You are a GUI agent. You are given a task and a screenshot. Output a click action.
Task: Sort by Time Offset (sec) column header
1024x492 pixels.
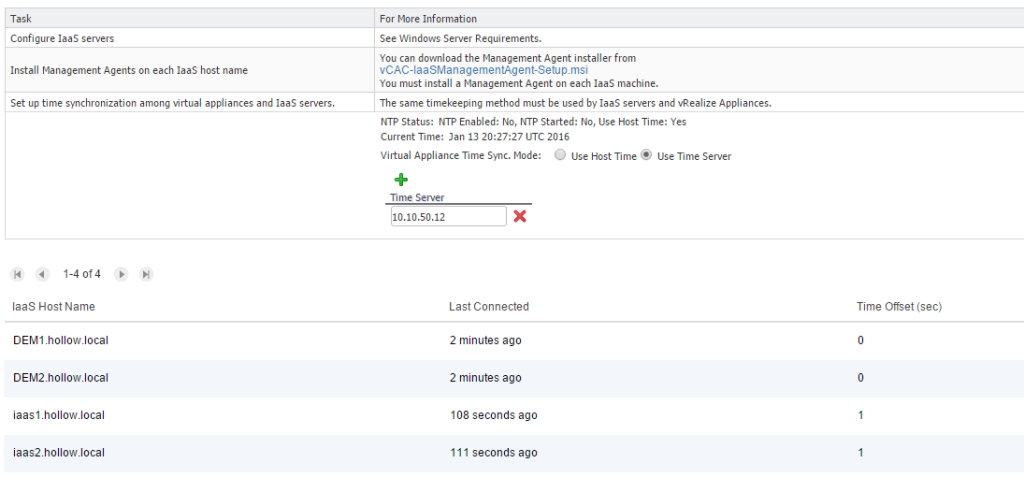coord(899,306)
